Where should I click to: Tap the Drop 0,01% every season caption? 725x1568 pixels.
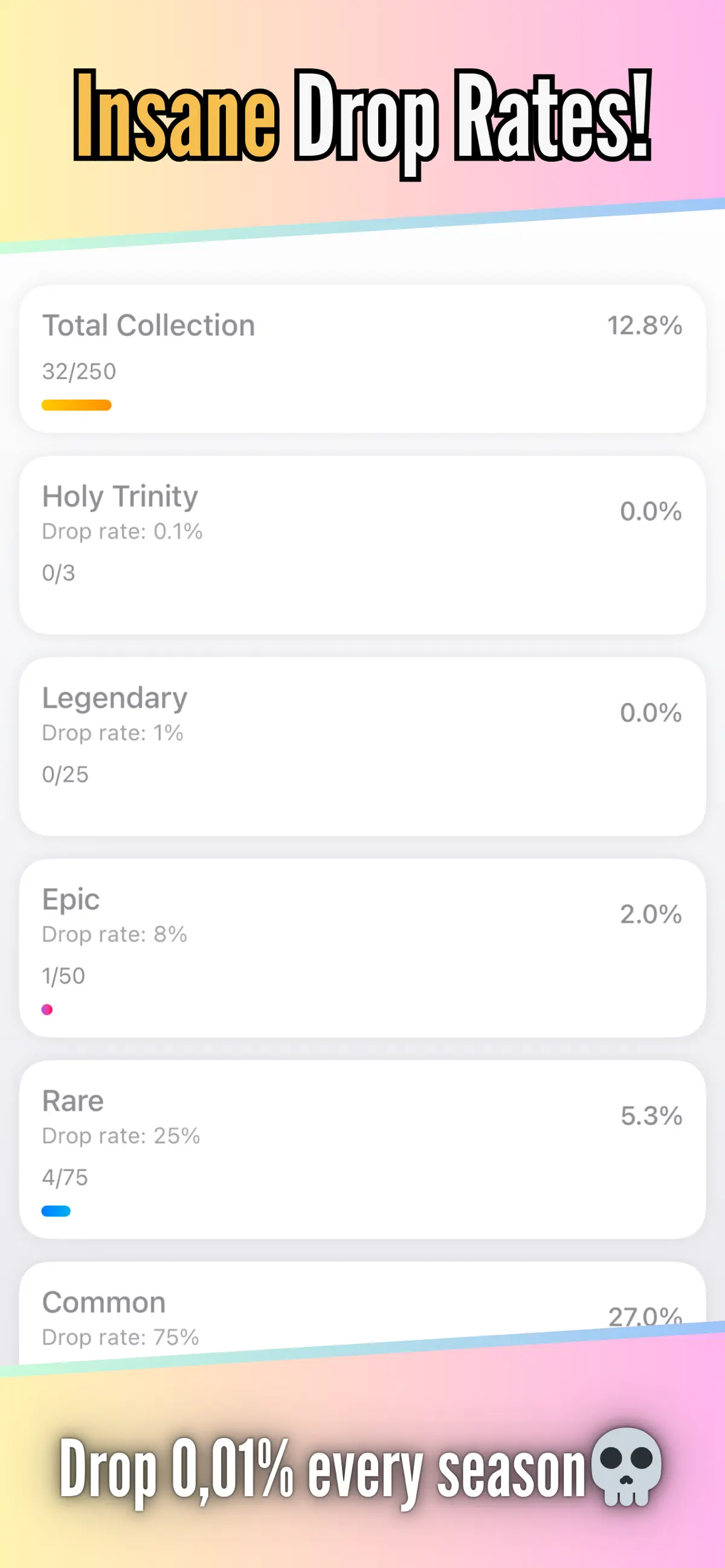tap(321, 1468)
